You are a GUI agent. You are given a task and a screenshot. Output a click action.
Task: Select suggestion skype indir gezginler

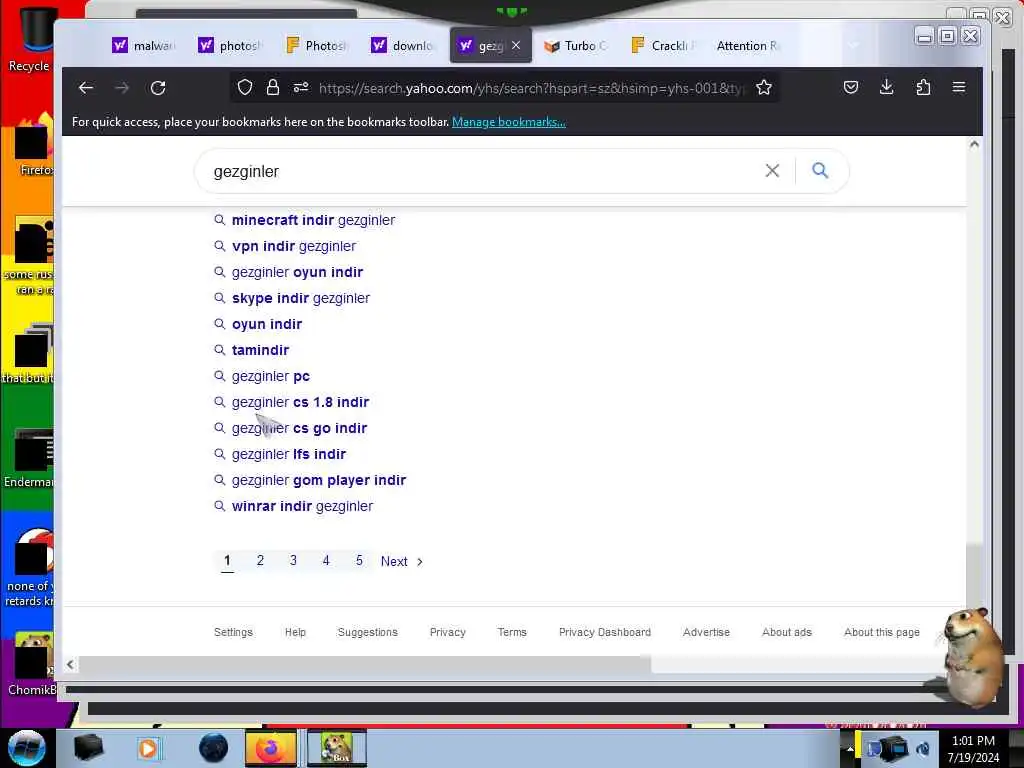(x=300, y=298)
